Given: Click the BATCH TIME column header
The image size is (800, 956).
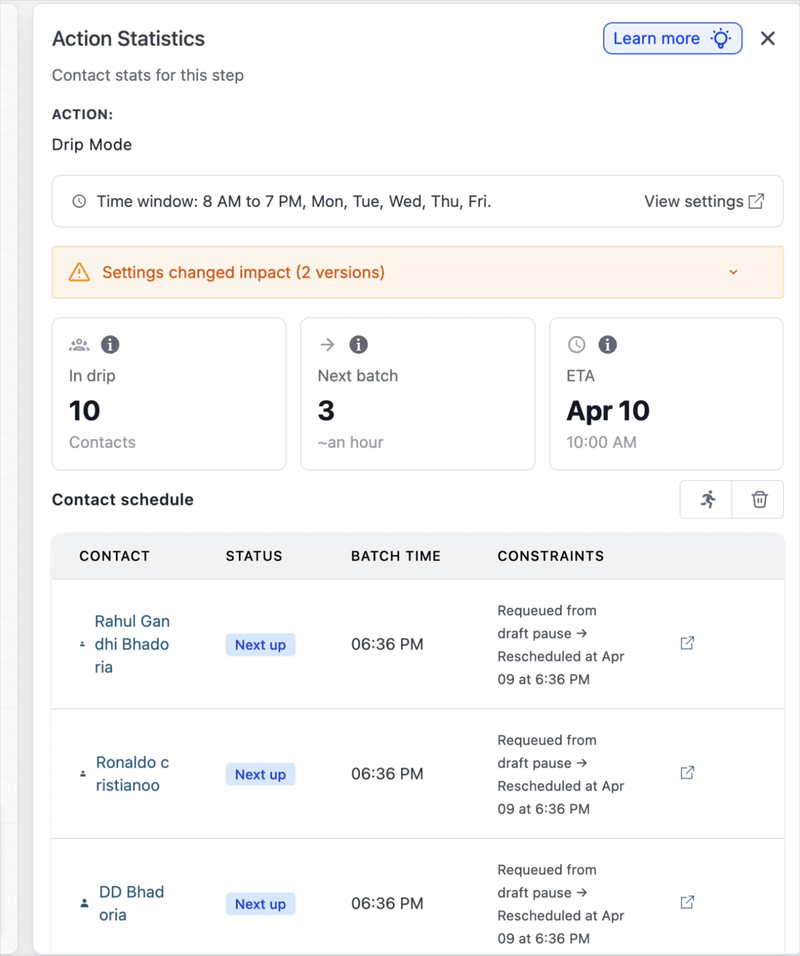Looking at the screenshot, I should tap(395, 556).
